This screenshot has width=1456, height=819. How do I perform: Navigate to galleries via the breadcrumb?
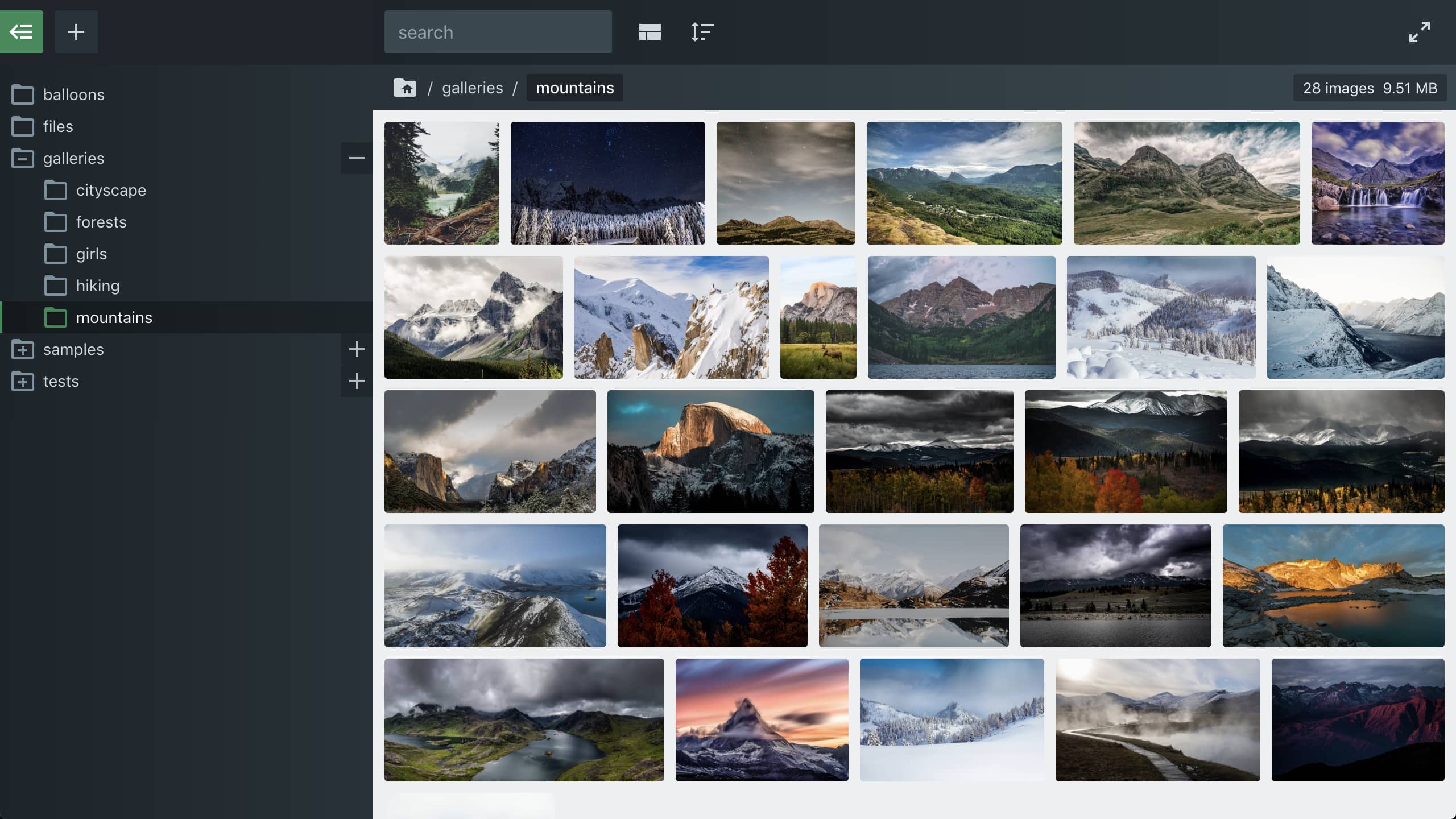pyautogui.click(x=472, y=88)
